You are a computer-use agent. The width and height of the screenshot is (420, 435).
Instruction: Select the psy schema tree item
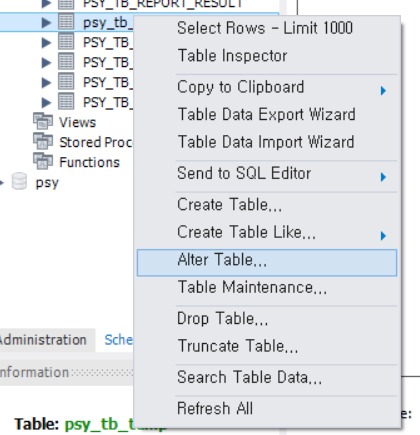click(x=47, y=183)
